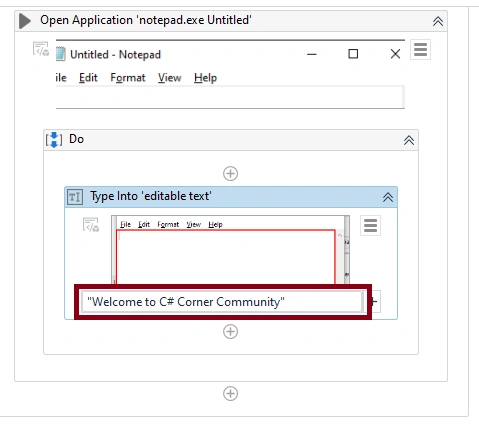Click Edit in the small Type Into screenshot

tap(144, 224)
